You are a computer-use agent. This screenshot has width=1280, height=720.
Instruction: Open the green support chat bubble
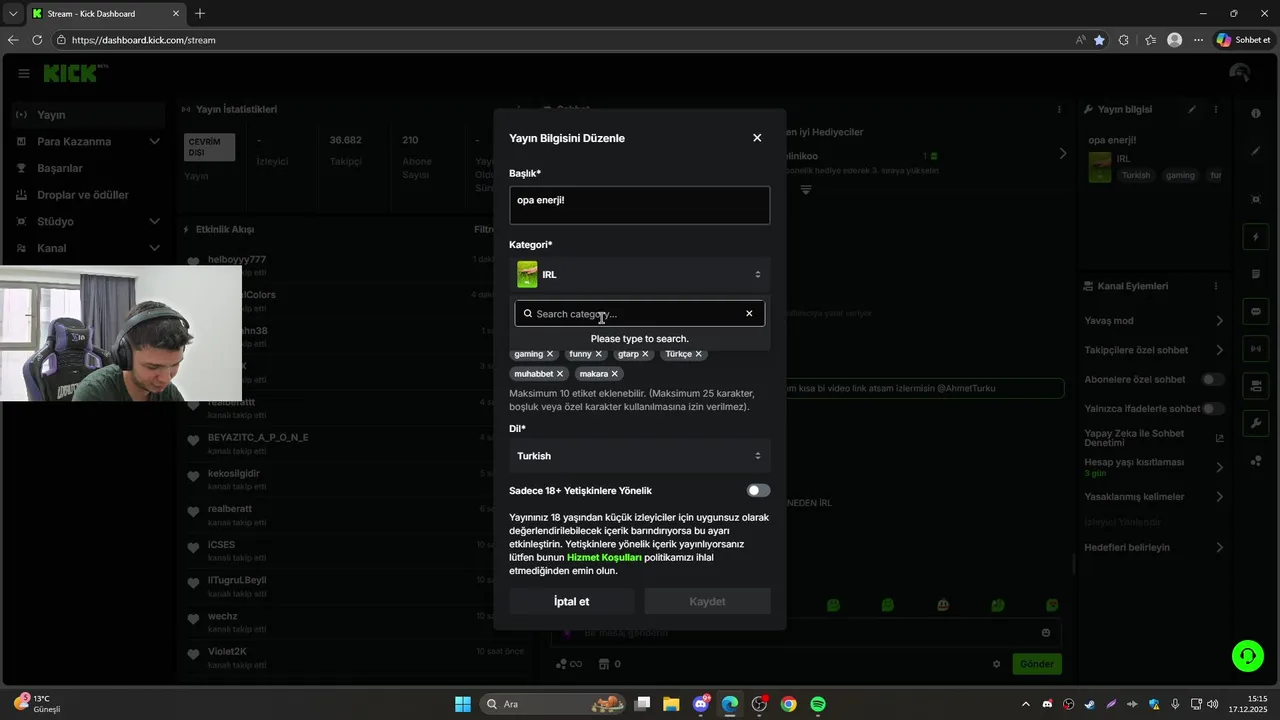pos(1247,656)
